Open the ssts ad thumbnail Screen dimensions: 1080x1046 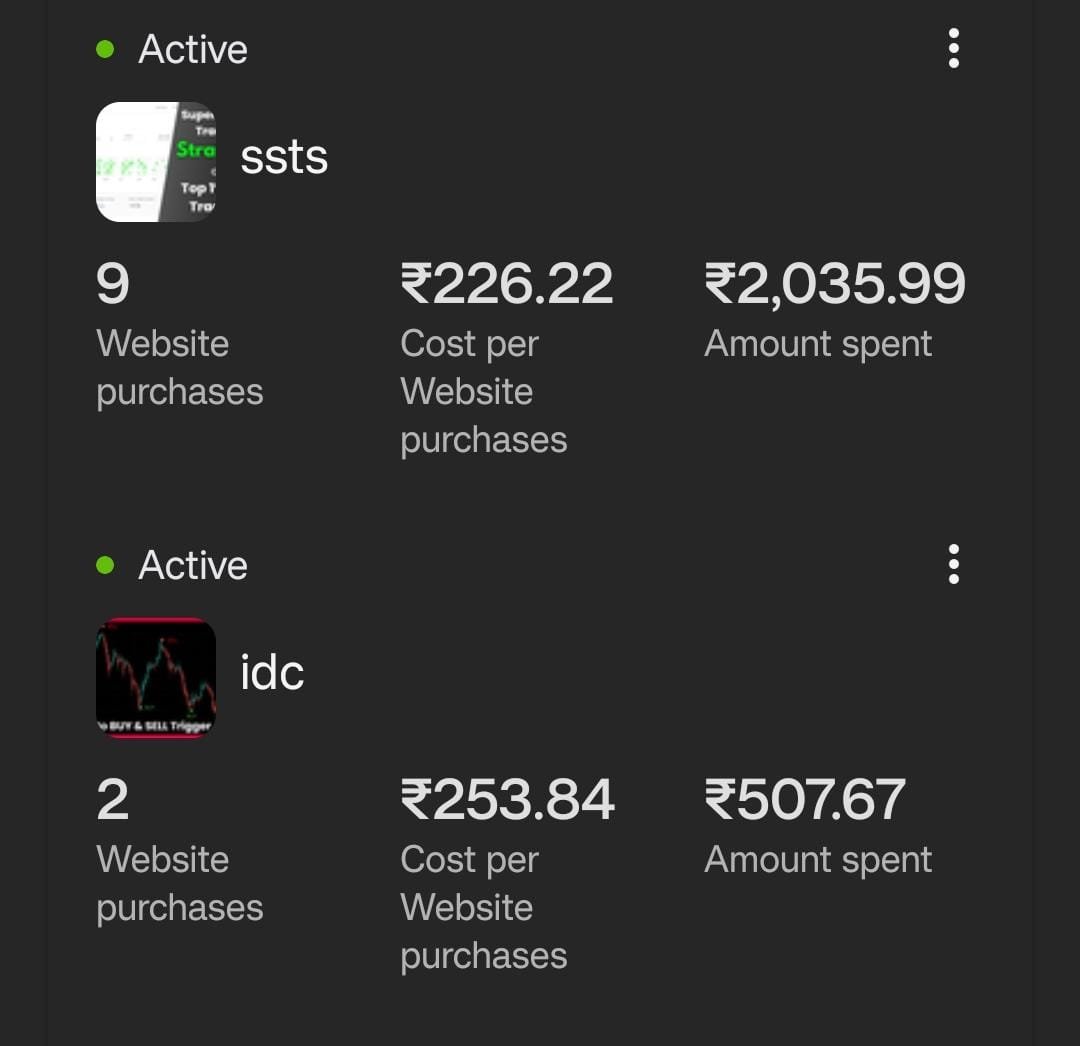pyautogui.click(x=156, y=161)
